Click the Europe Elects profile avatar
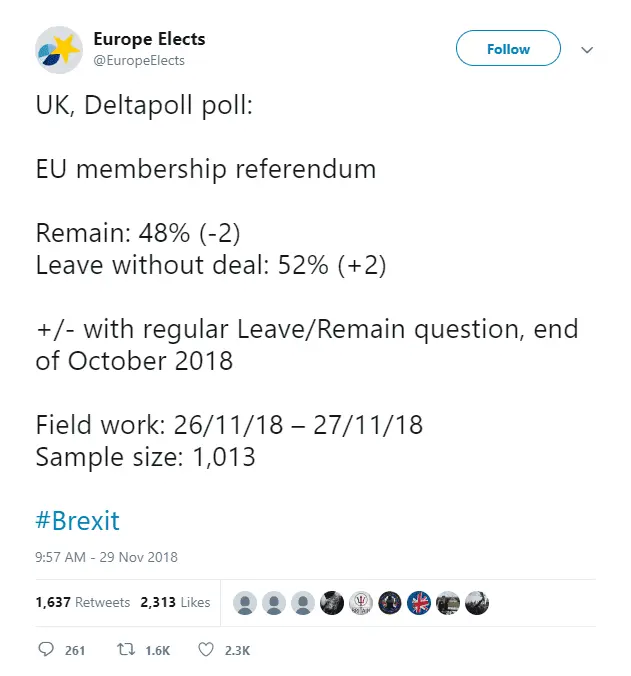Image resolution: width=631 pixels, height=676 pixels. coord(59,49)
